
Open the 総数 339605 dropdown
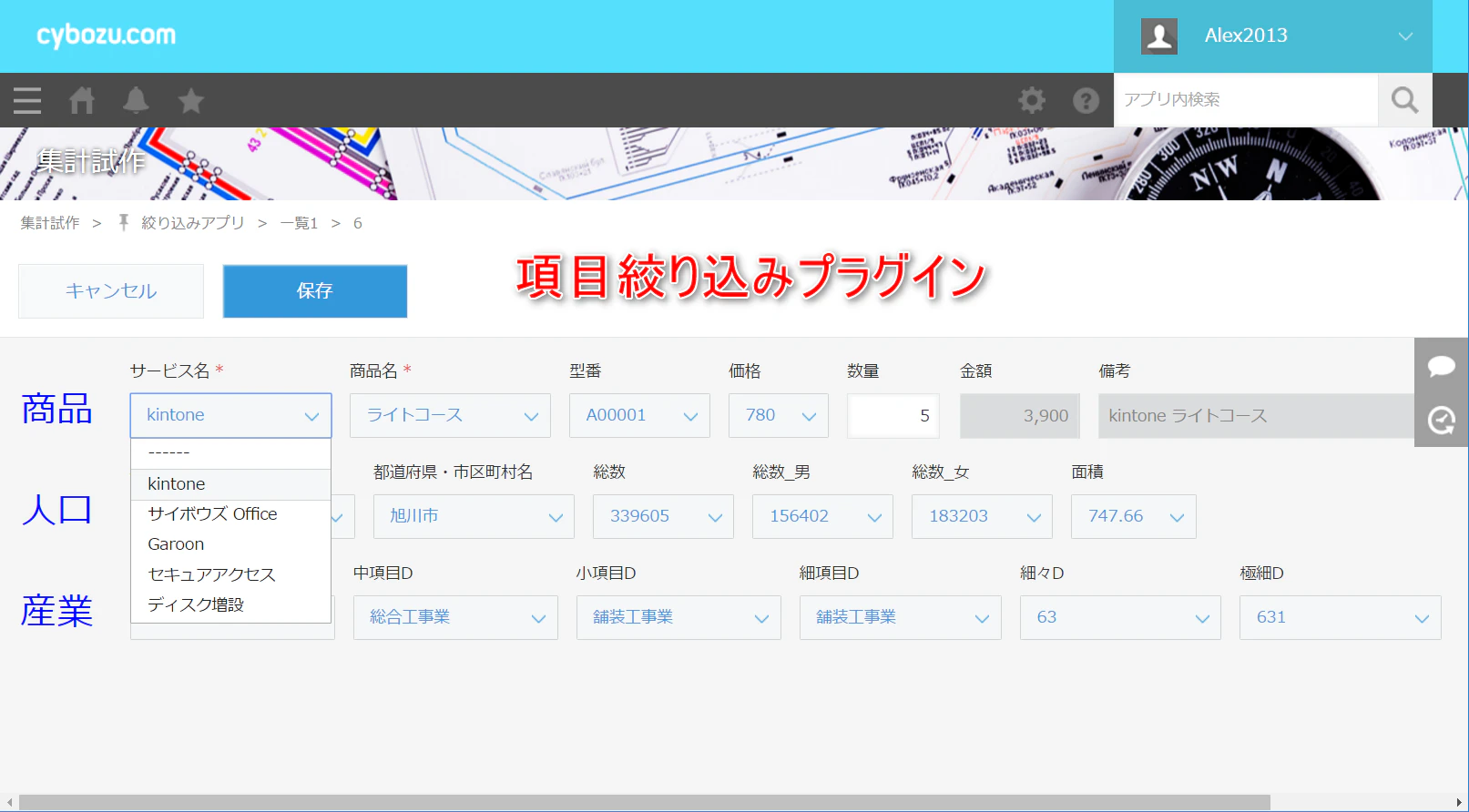click(x=663, y=516)
